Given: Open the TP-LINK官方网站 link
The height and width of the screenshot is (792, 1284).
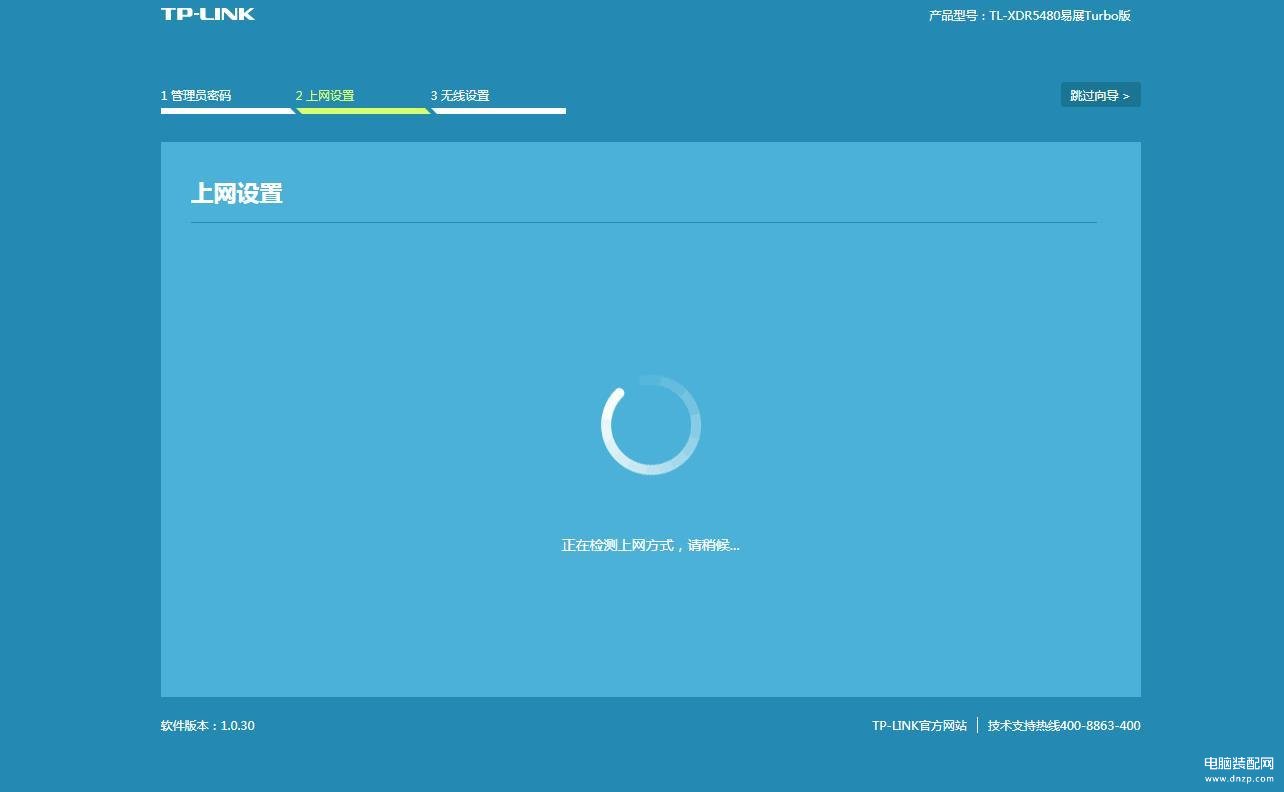Looking at the screenshot, I should click(919, 726).
